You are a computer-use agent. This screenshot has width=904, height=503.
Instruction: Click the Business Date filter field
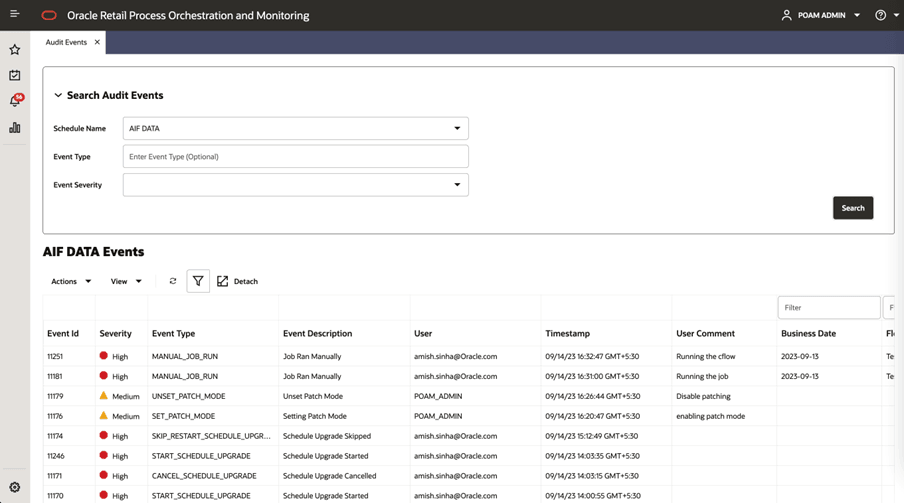(x=828, y=307)
